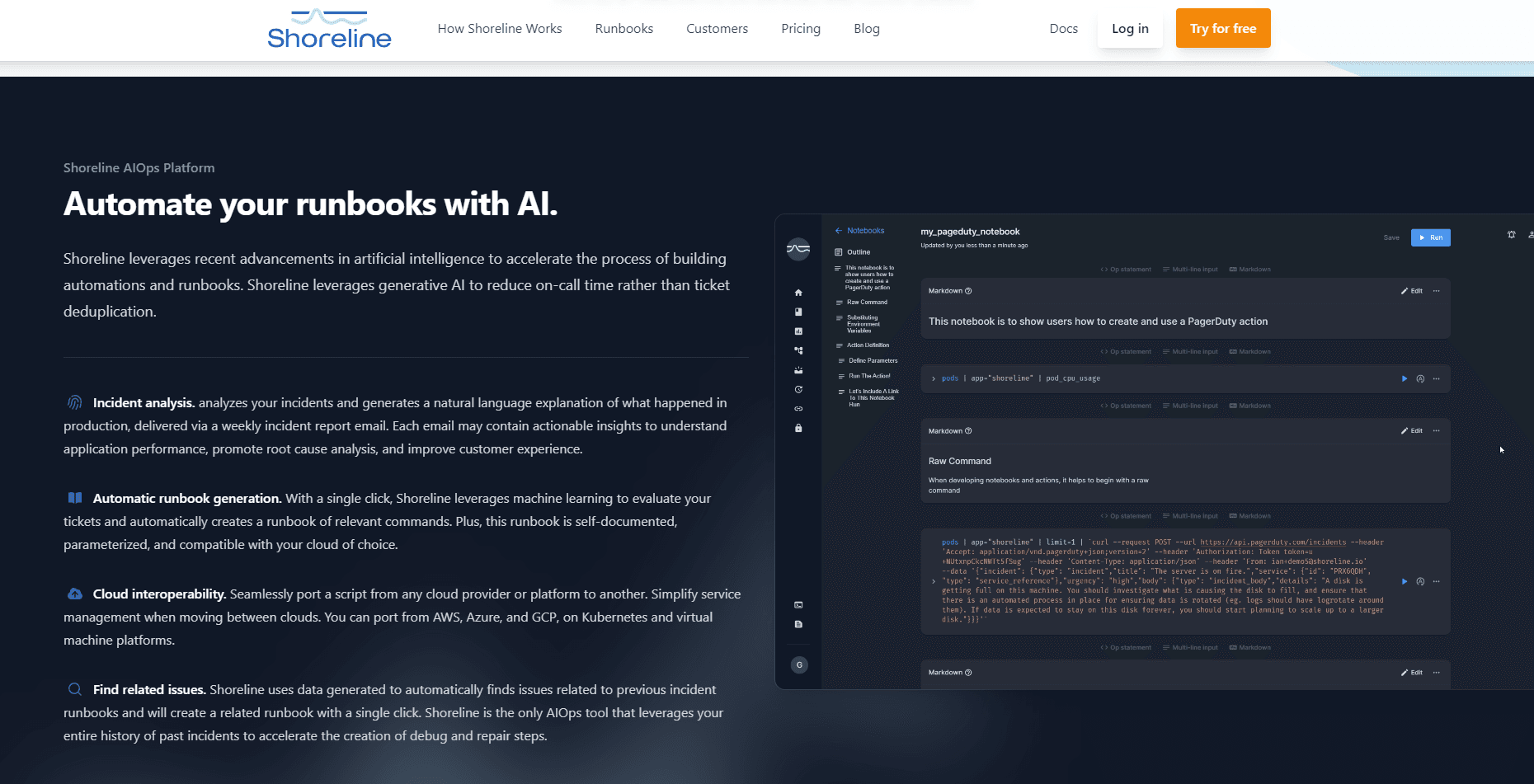The height and width of the screenshot is (784, 1534).
Task: Click the Try for free button
Action: pyautogui.click(x=1223, y=27)
